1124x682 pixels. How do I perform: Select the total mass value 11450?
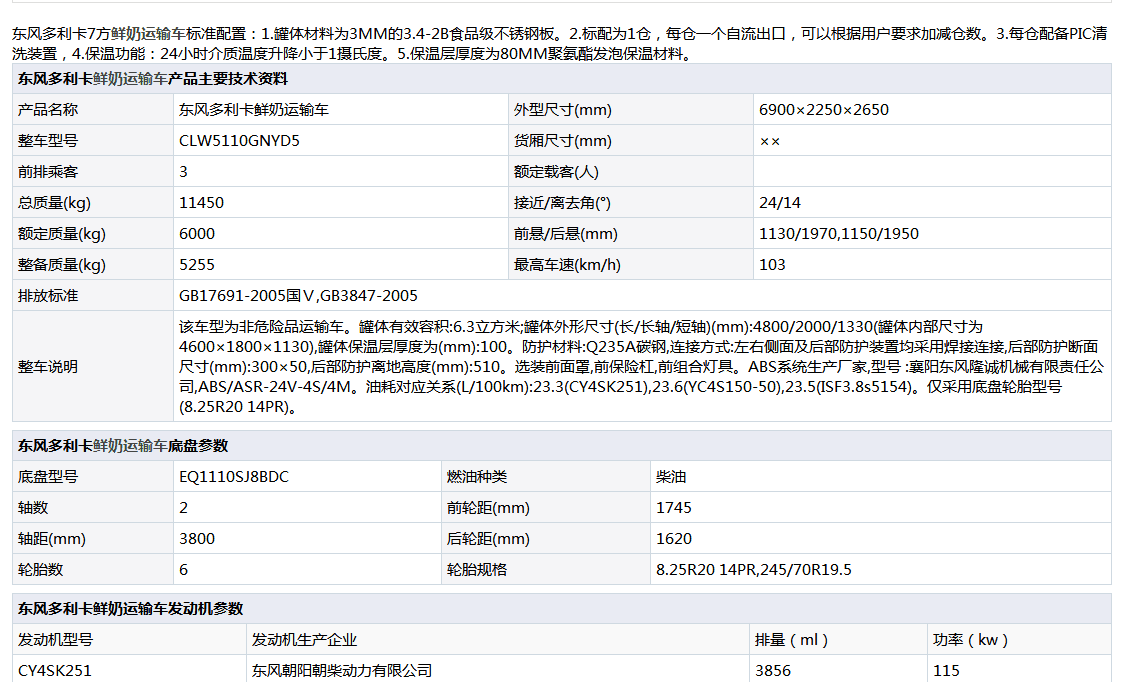coord(201,202)
